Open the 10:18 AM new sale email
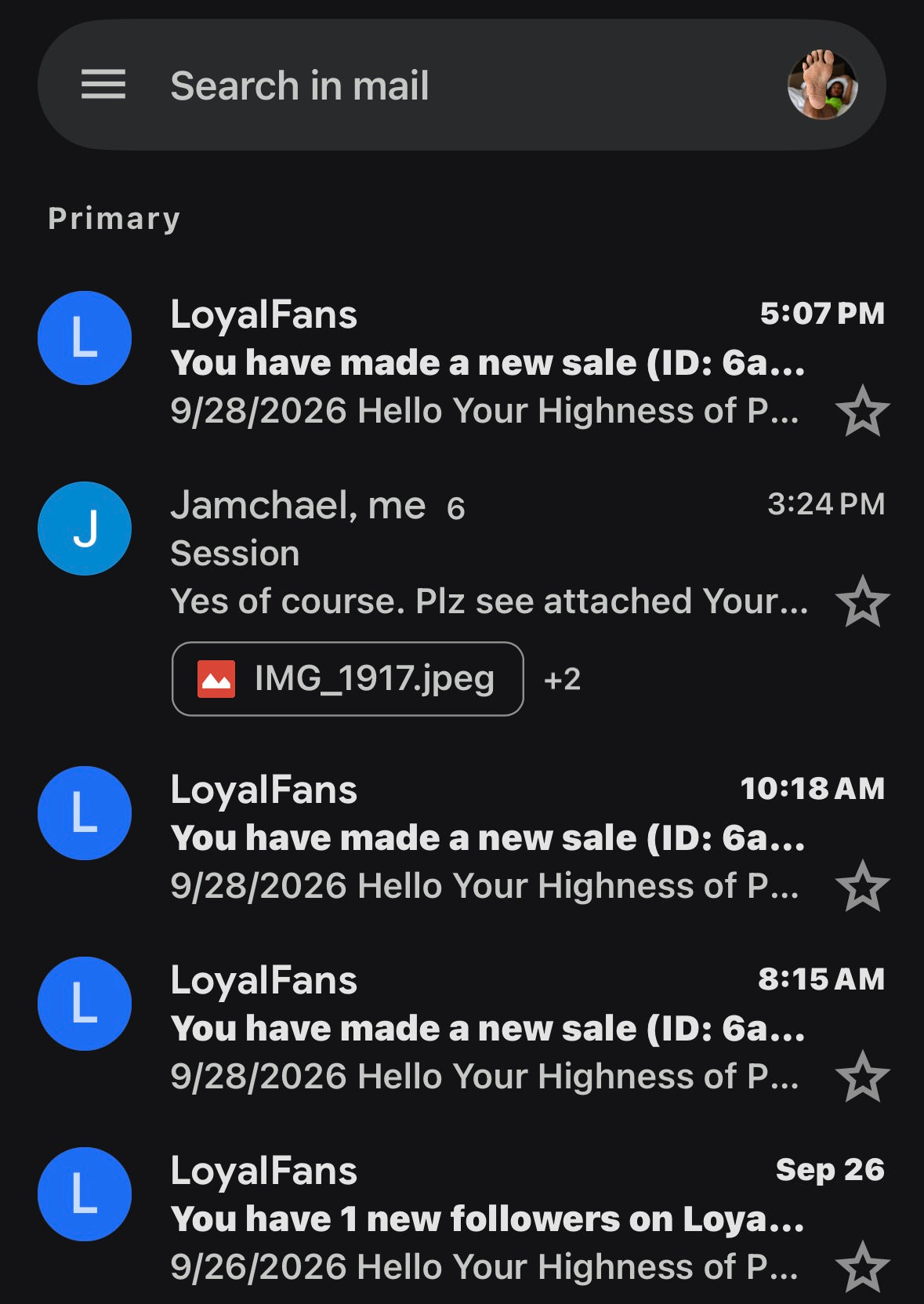Image resolution: width=924 pixels, height=1304 pixels. pos(487,837)
